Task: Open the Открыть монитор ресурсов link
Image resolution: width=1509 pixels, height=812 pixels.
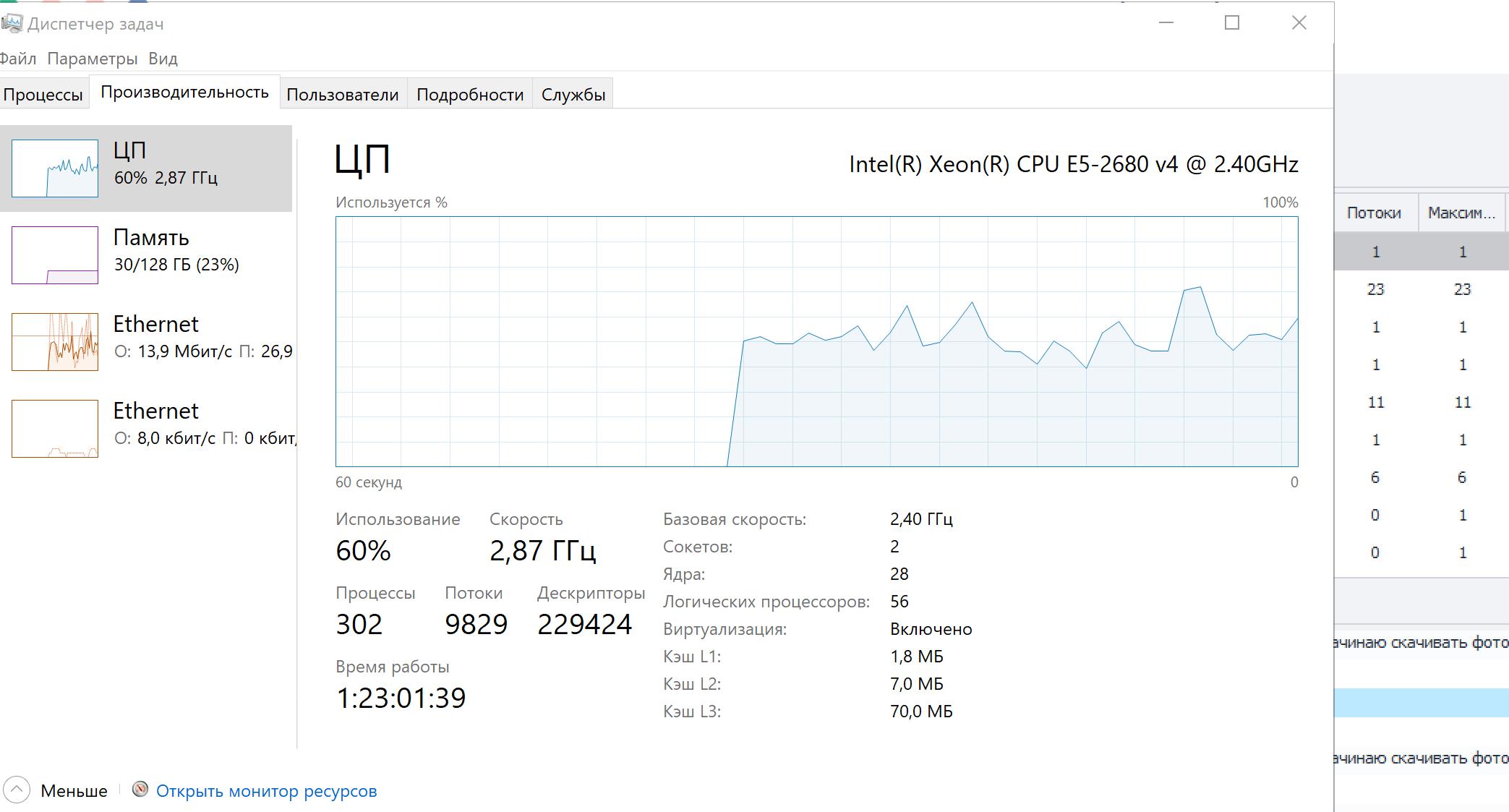Action: pos(266,791)
